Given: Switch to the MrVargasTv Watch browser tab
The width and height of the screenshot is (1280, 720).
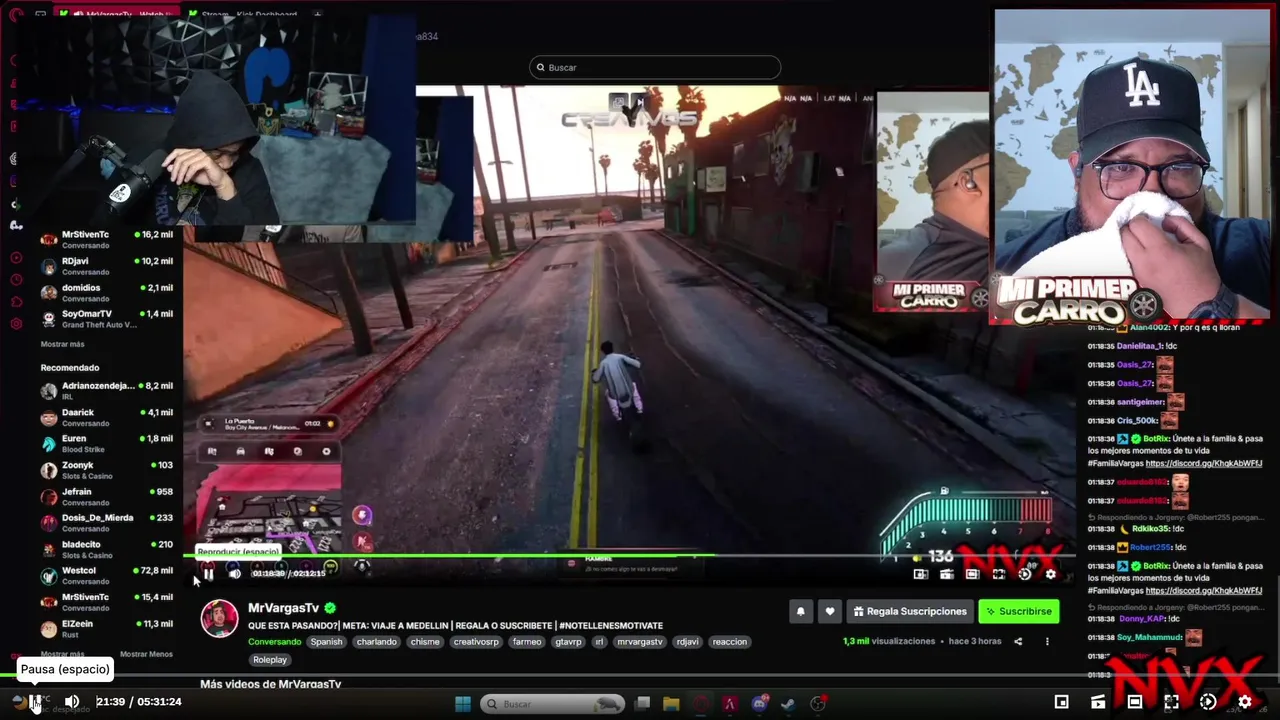Looking at the screenshot, I should click(x=116, y=15).
